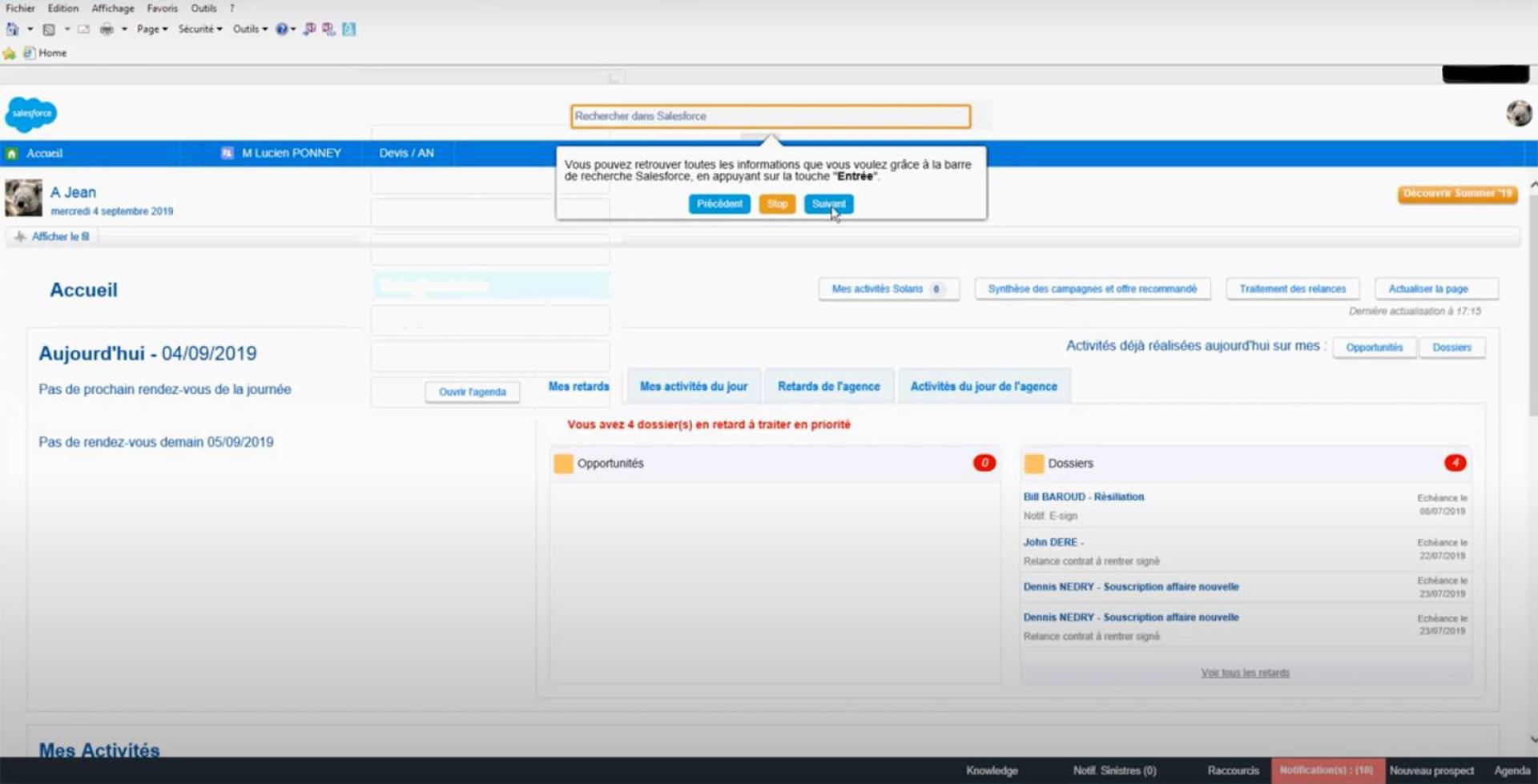Switch to Mes activités du jour tab
This screenshot has width=1538, height=784.
[693, 387]
